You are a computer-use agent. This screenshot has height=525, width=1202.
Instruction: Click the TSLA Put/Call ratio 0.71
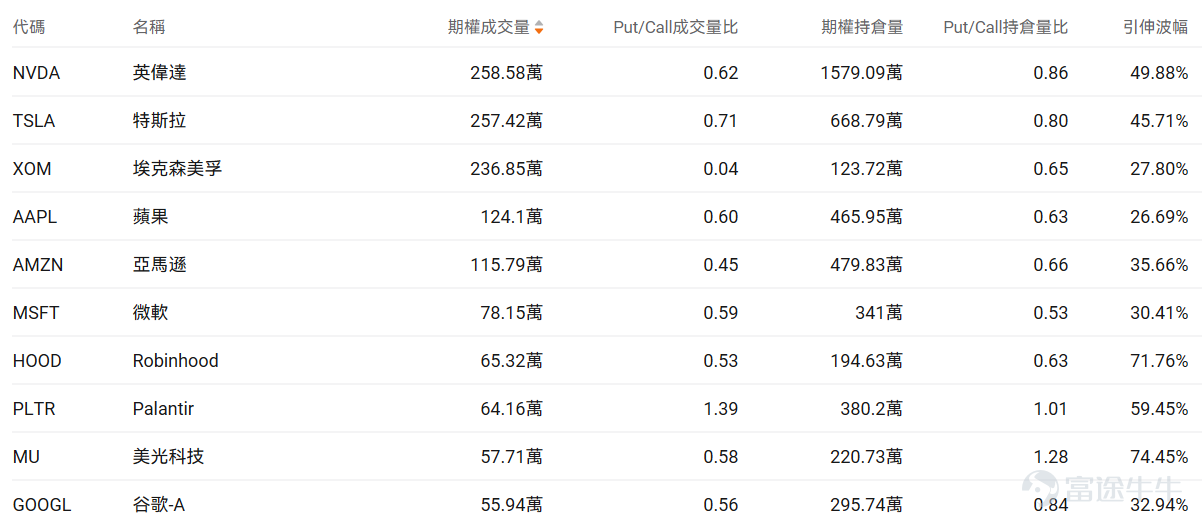(721, 121)
